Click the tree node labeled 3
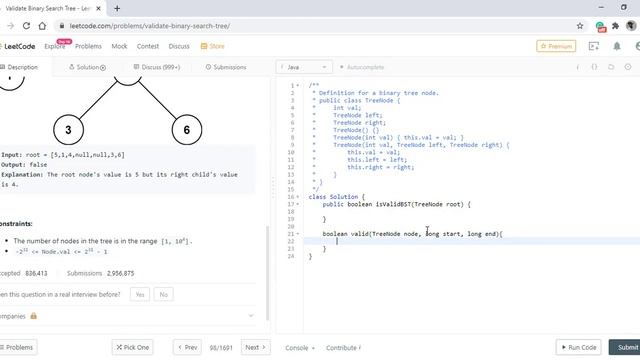The height and width of the screenshot is (360, 640). pyautogui.click(x=69, y=130)
